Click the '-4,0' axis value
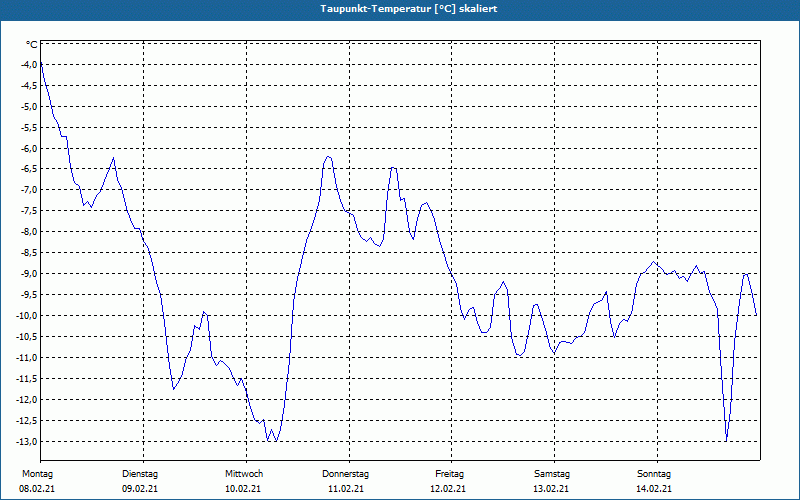The image size is (800, 500). (29, 65)
